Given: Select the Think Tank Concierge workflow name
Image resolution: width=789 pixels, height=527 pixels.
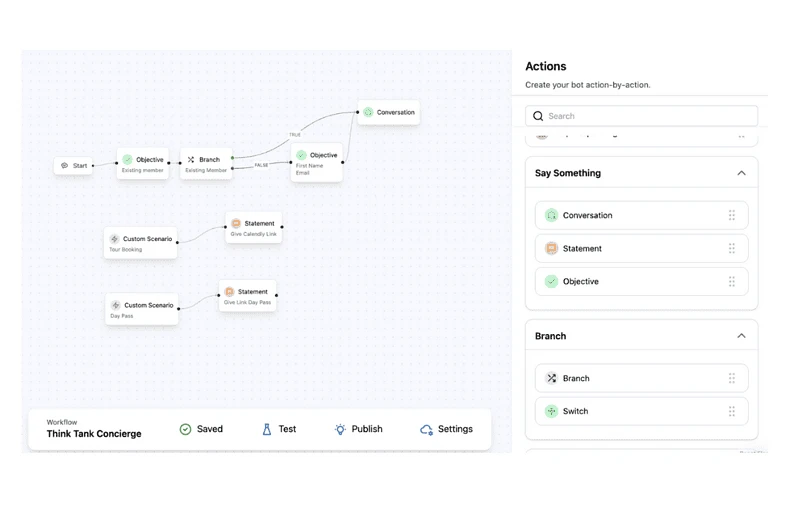Looking at the screenshot, I should [94, 434].
